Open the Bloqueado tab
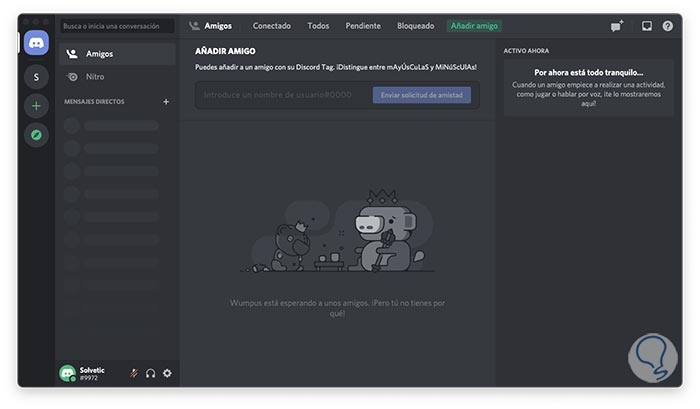Image resolution: width=700 pixels, height=409 pixels. 415,26
